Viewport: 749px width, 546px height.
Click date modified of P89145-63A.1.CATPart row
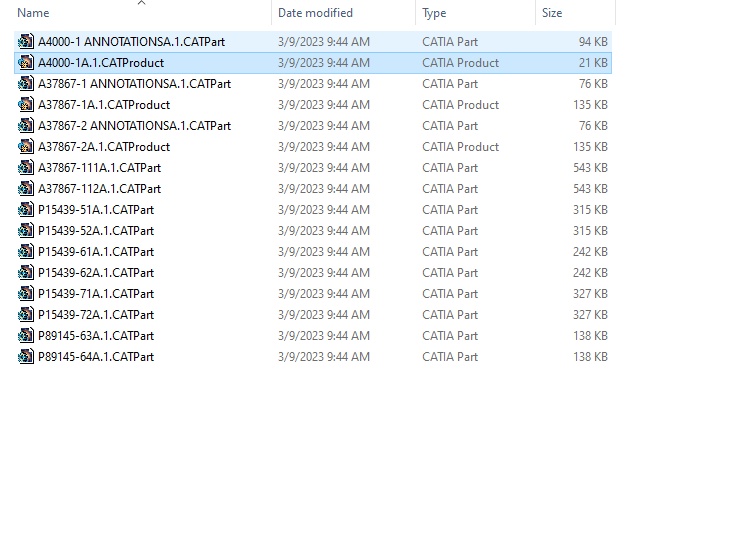coord(324,336)
